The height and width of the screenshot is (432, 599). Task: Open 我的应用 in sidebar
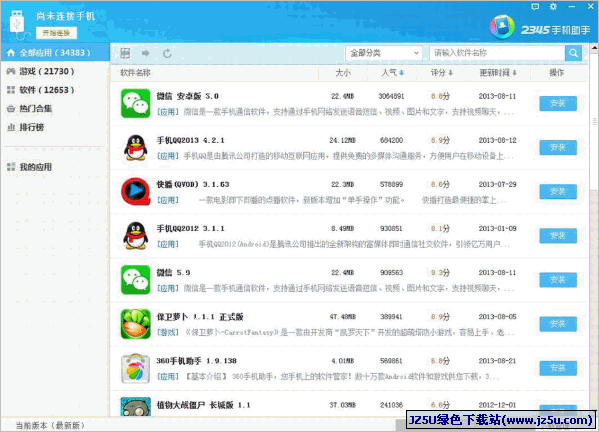[x=55, y=167]
